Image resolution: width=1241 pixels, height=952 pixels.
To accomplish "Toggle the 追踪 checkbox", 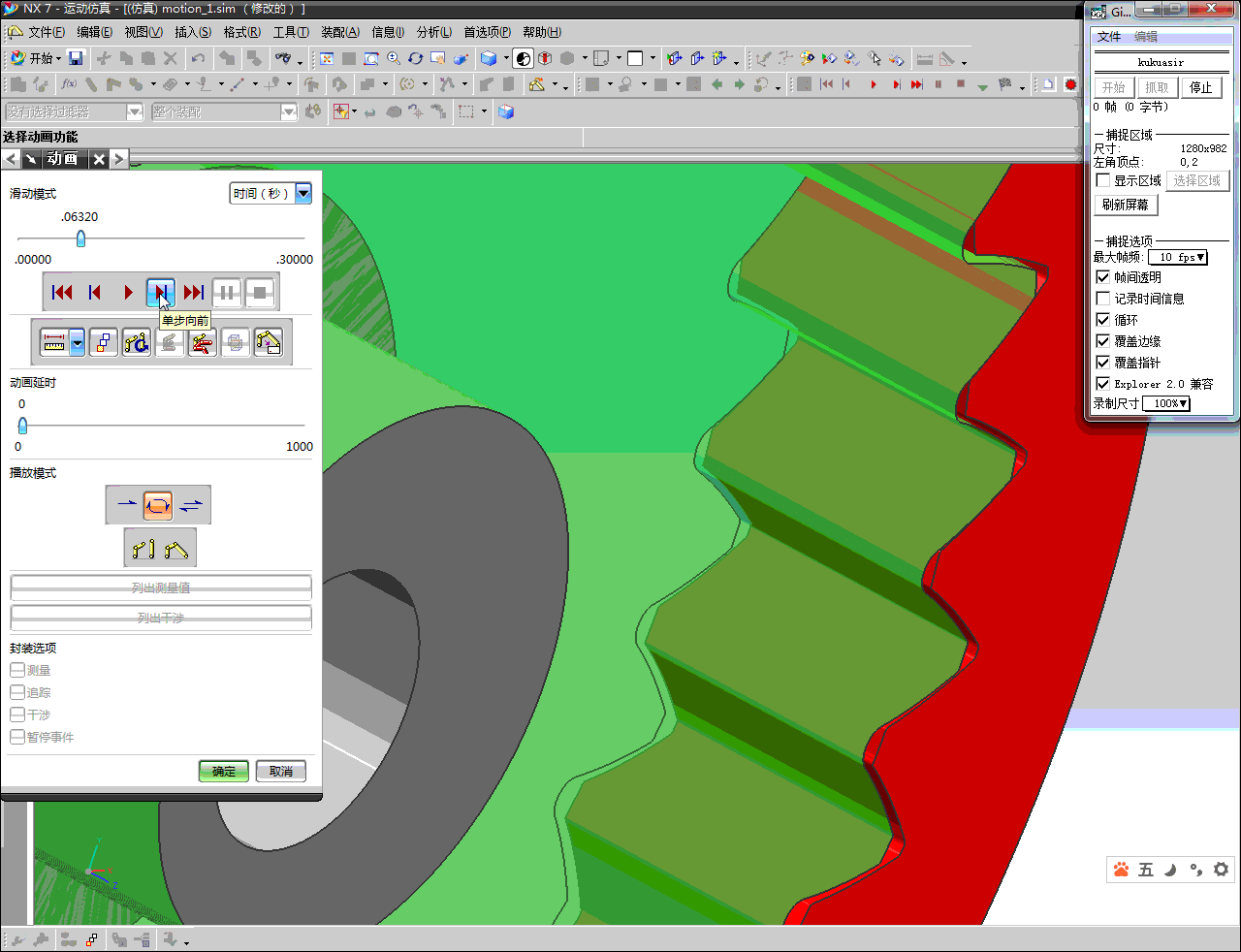I will click(x=17, y=692).
